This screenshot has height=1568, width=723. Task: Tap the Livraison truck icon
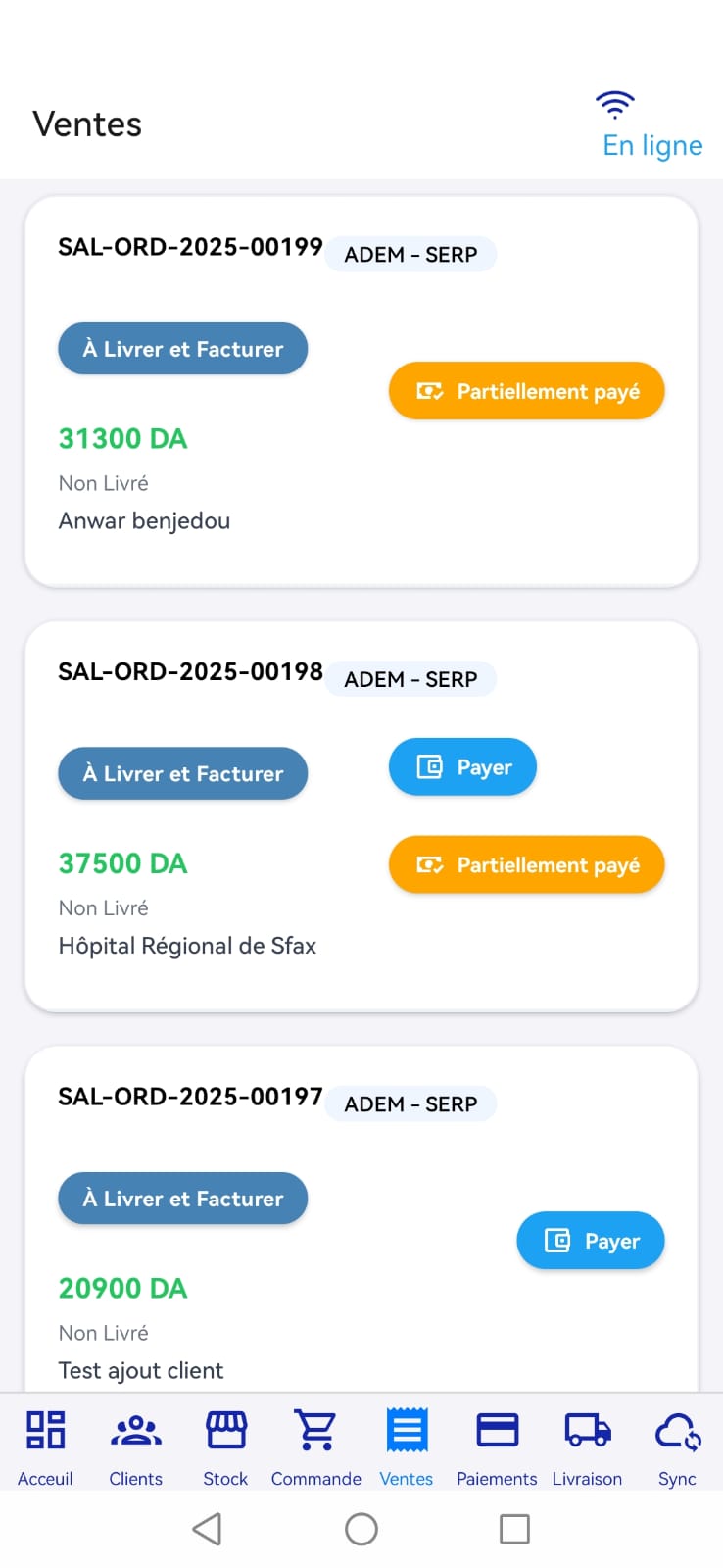pyautogui.click(x=587, y=1430)
